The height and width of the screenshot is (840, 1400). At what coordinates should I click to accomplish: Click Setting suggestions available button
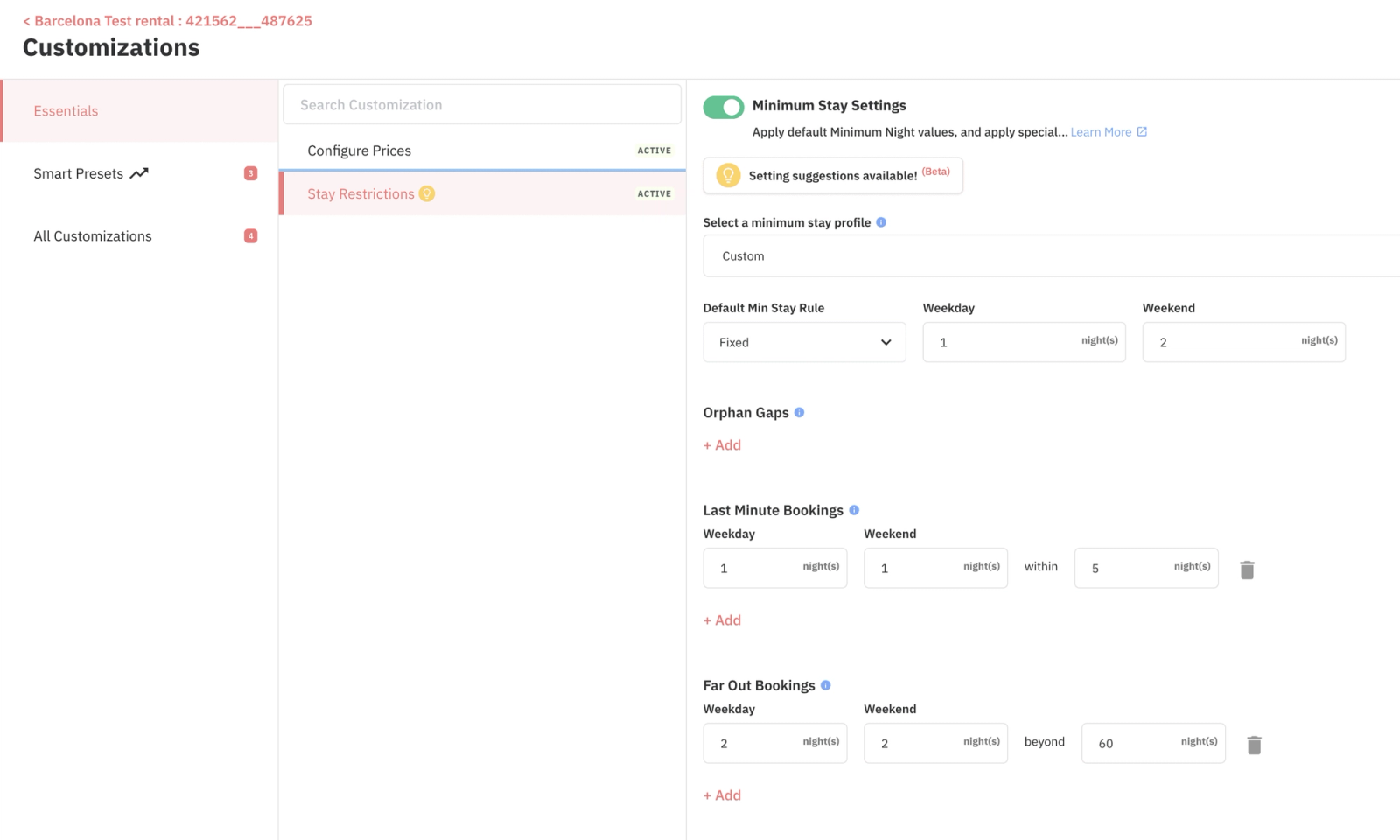click(x=833, y=175)
